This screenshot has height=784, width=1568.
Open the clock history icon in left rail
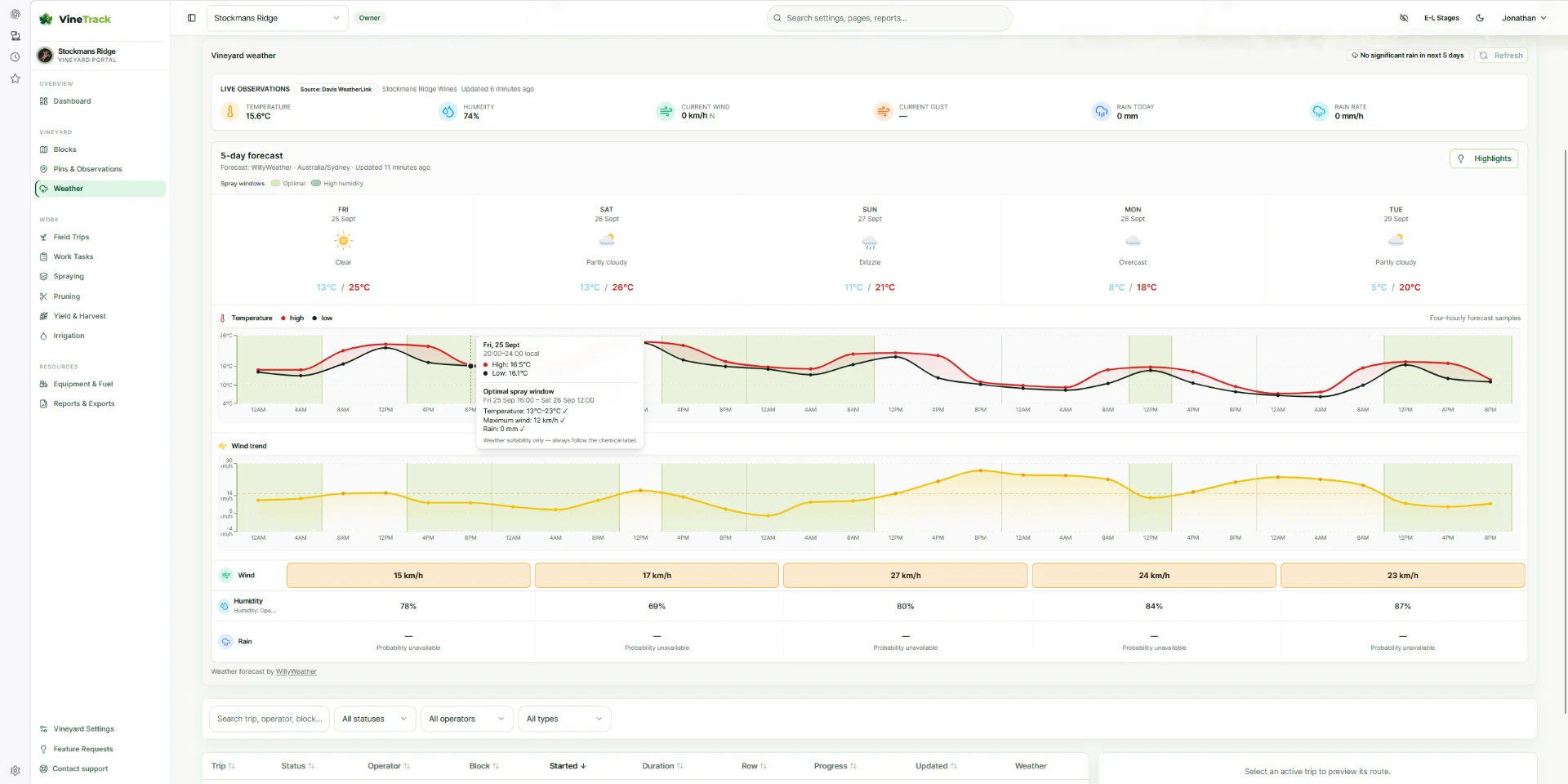coord(15,57)
